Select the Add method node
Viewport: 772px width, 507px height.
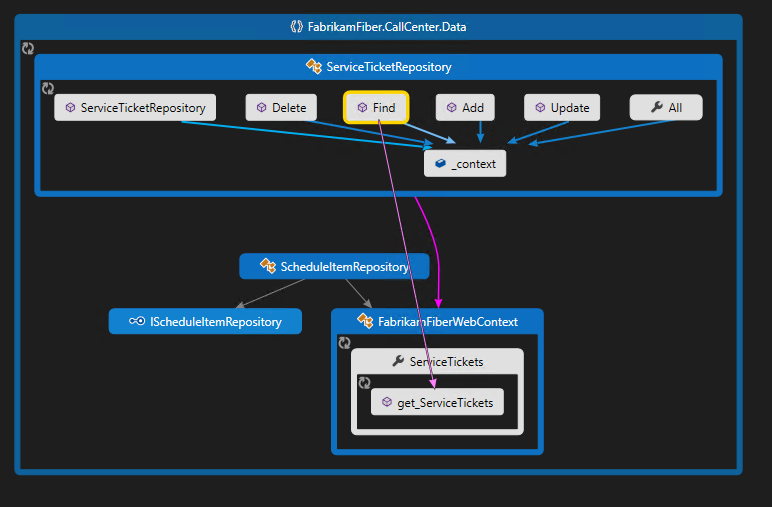point(465,108)
